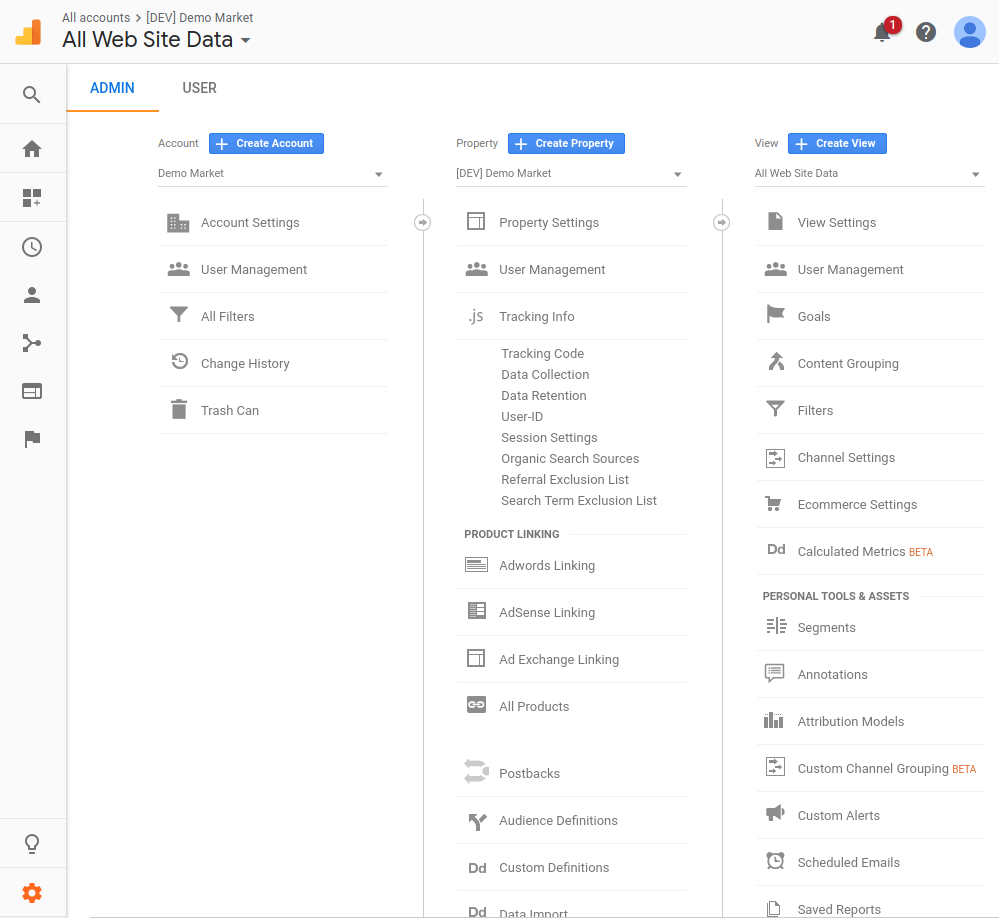The width and height of the screenshot is (999, 918).
Task: Open the help question mark icon
Action: tap(926, 32)
